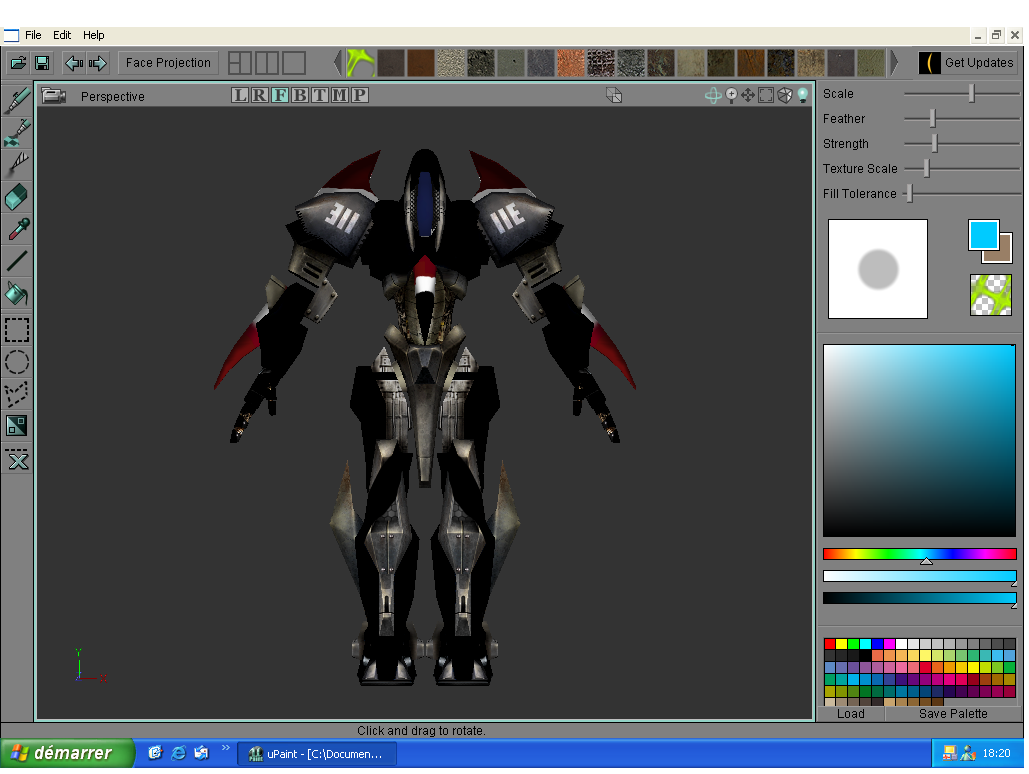Screen dimensions: 1029x774
Task: Toggle wireframe display mode in the viewport
Action: 784,95
